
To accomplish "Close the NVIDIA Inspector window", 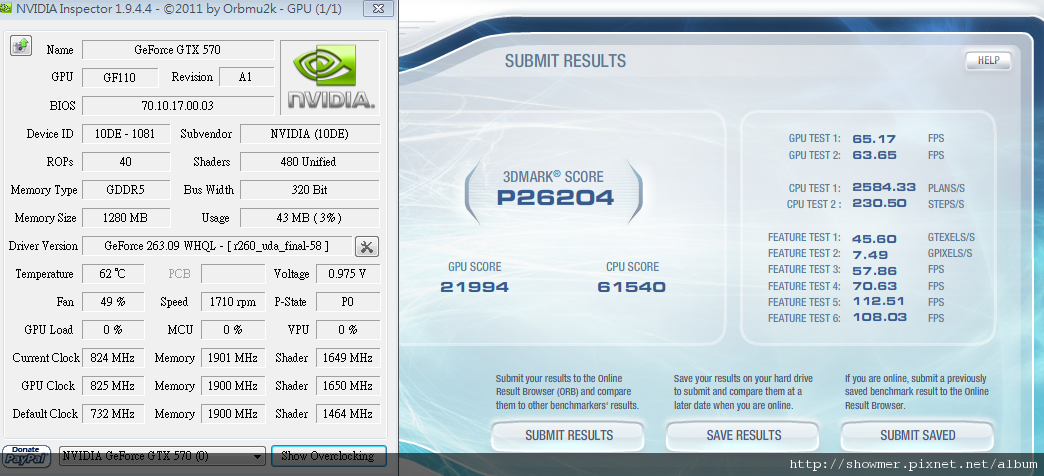I will 378,9.
